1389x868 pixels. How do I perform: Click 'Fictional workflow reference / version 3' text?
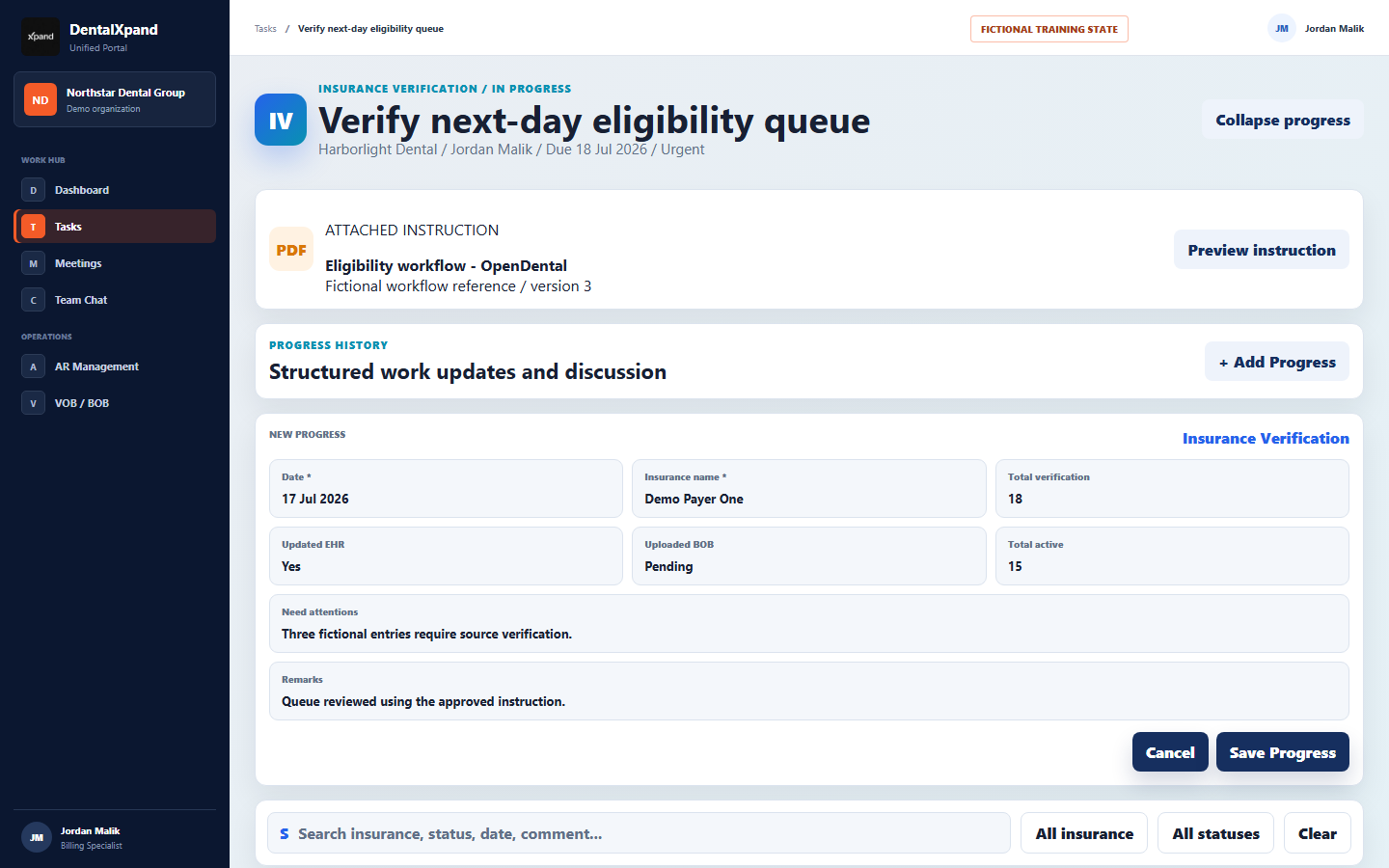[458, 285]
